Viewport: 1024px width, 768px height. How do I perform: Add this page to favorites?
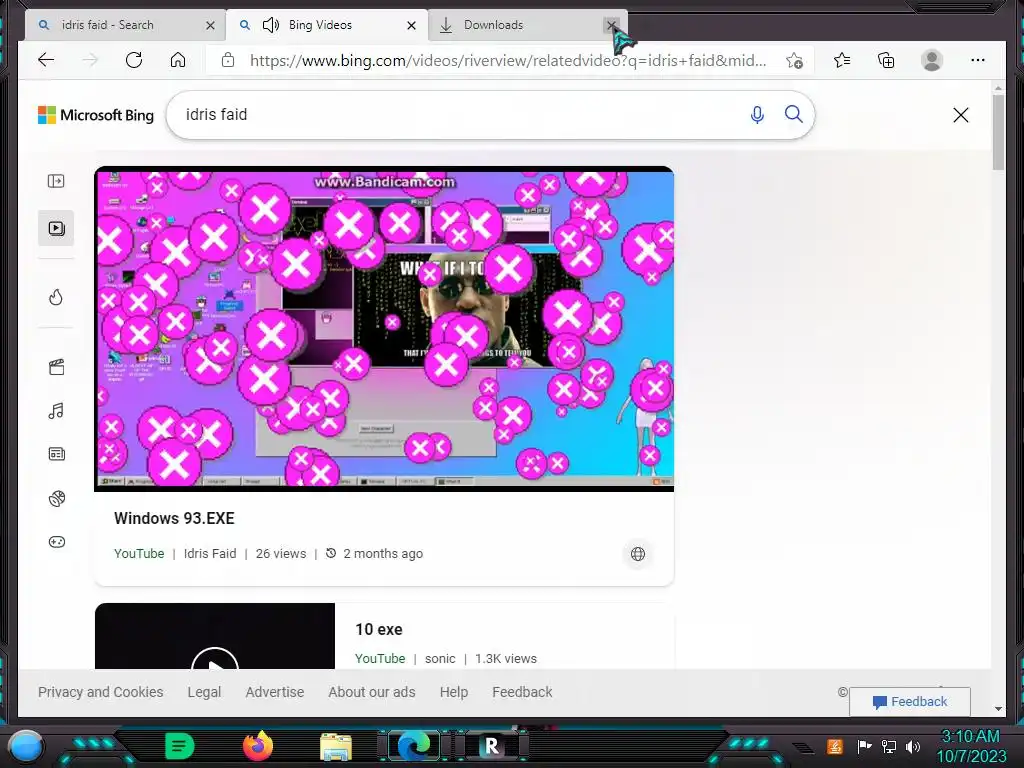tap(794, 61)
